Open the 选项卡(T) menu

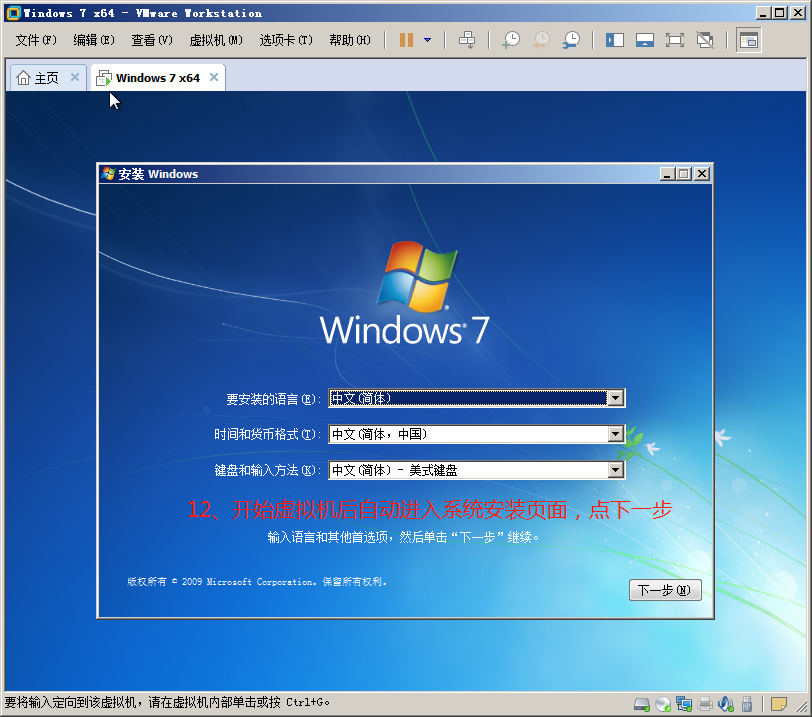coord(286,40)
